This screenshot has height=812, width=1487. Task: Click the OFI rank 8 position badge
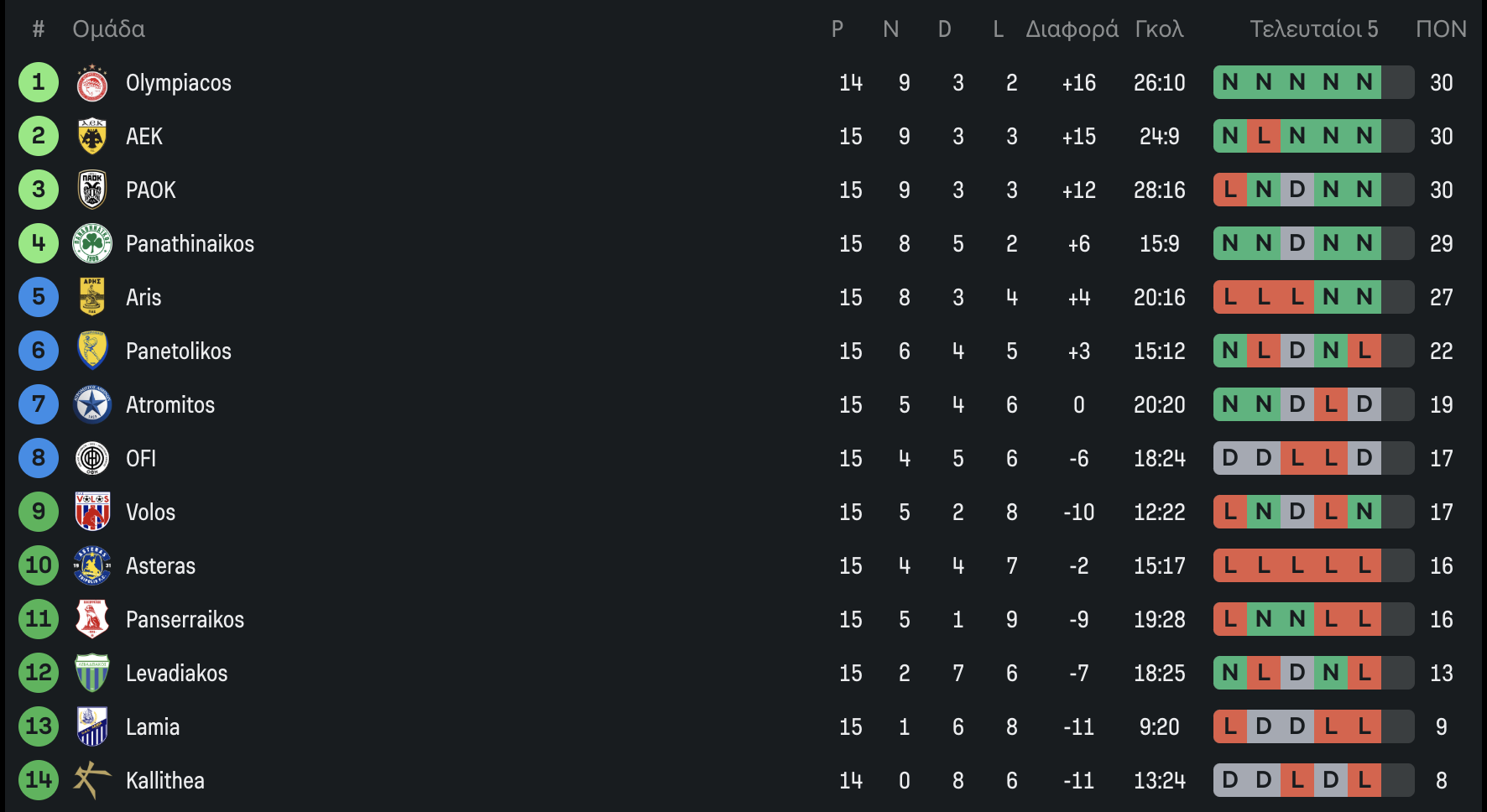coord(39,459)
